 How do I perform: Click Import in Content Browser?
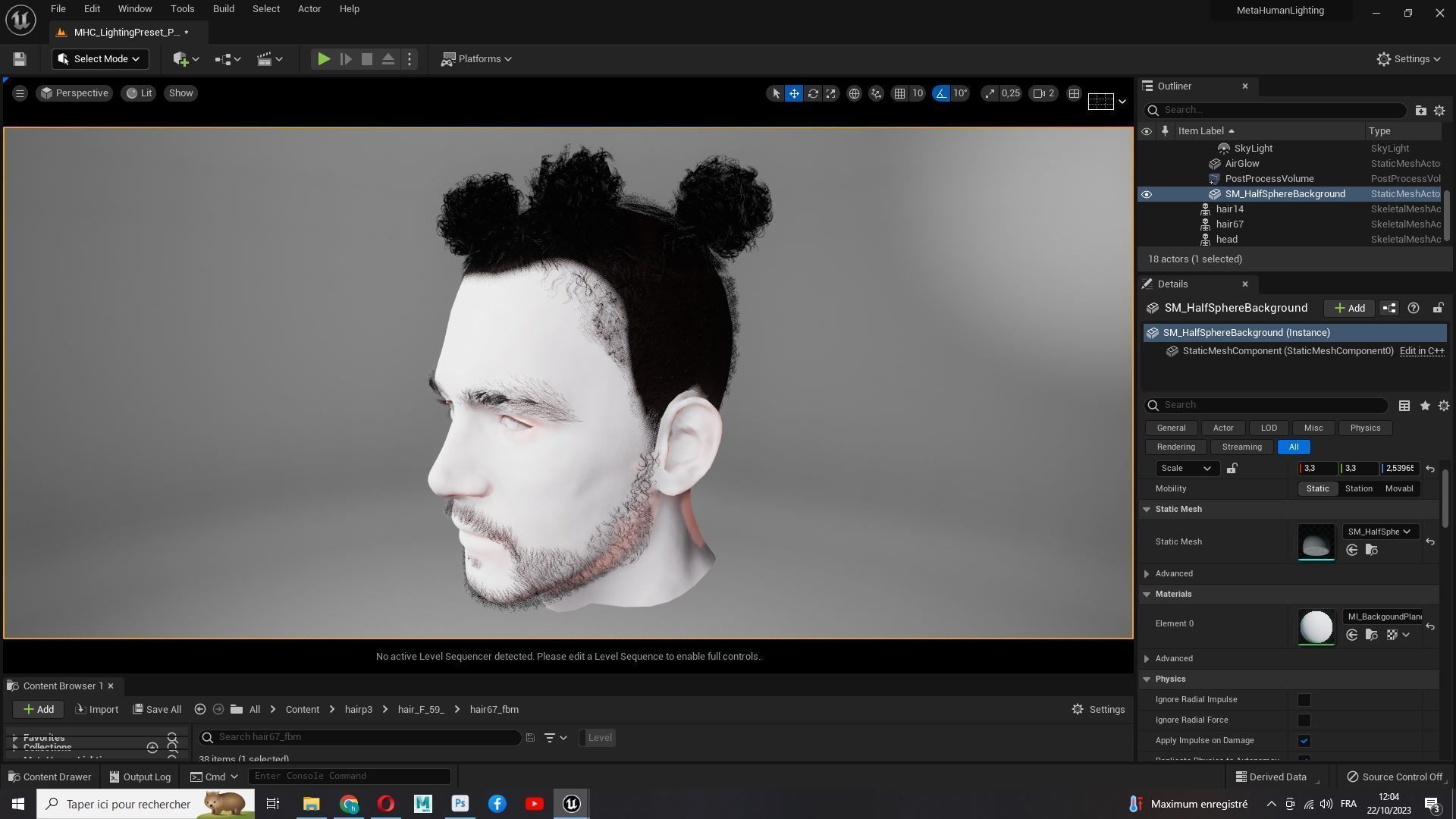tap(97, 710)
